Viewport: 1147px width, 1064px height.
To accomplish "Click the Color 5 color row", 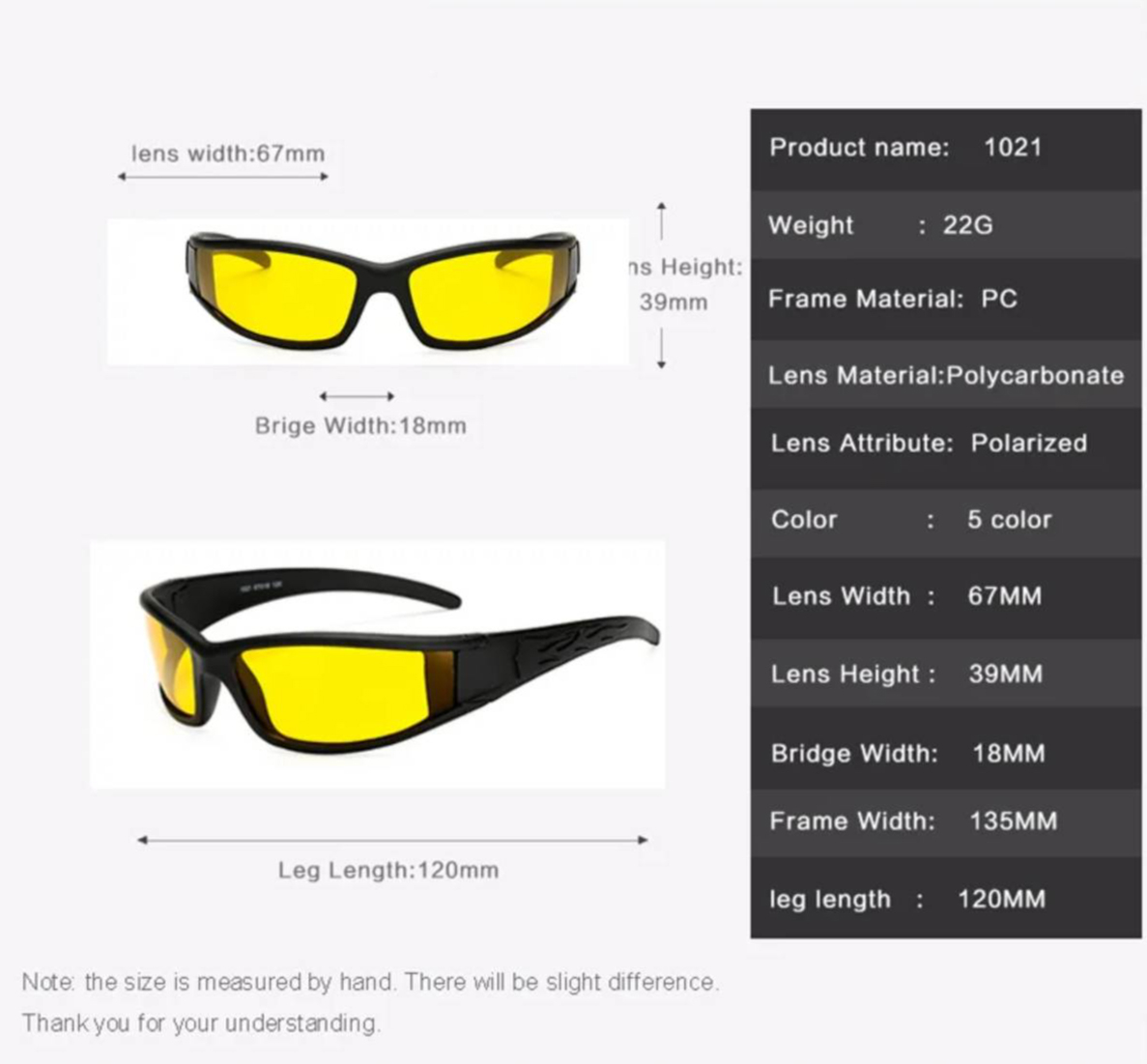I will pos(945,520).
